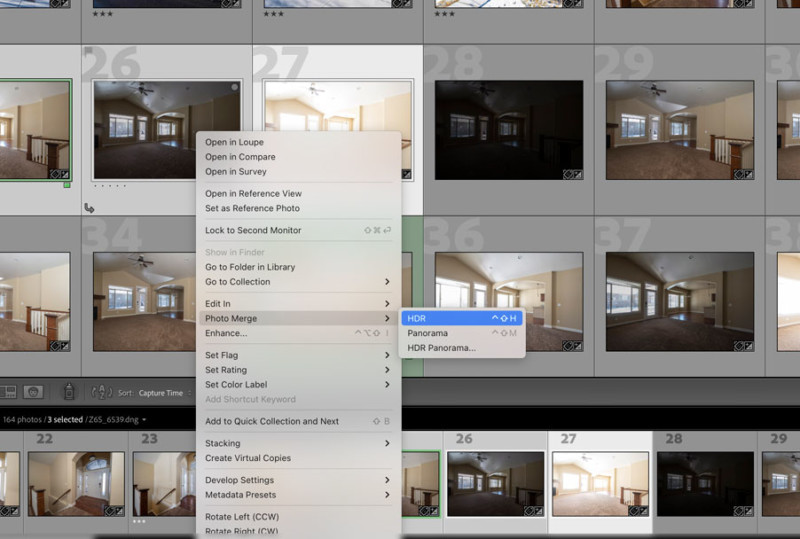800x539 pixels.
Task: Click Open in Loupe menu entry
Action: pos(234,142)
